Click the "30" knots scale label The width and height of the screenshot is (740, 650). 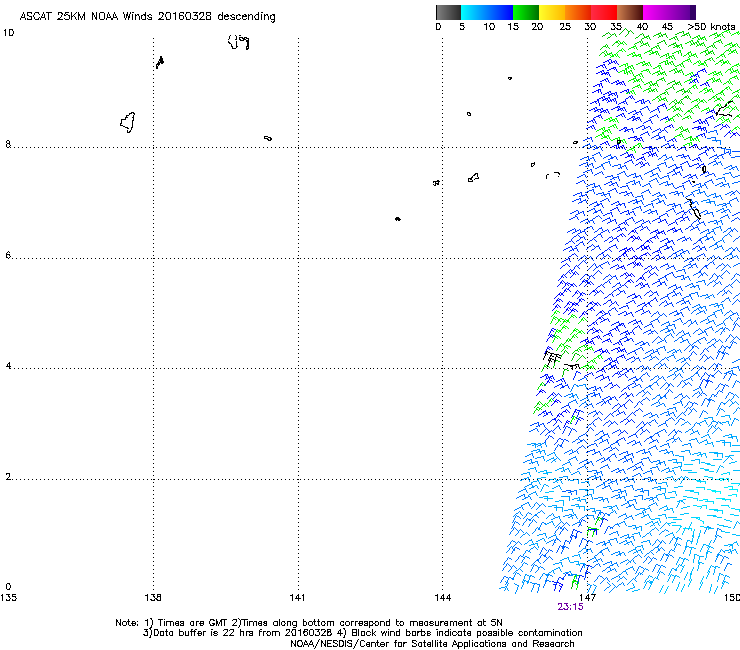pyautogui.click(x=590, y=27)
